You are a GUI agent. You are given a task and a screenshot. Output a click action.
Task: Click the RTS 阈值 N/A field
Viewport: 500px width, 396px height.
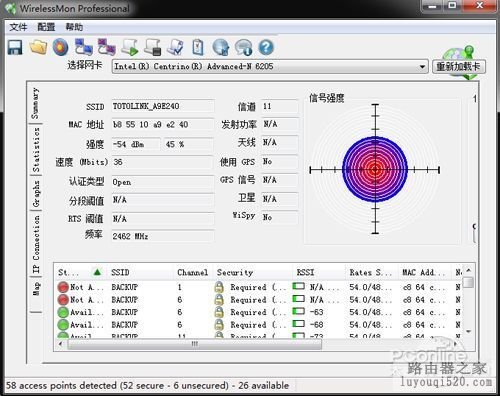[163, 219]
